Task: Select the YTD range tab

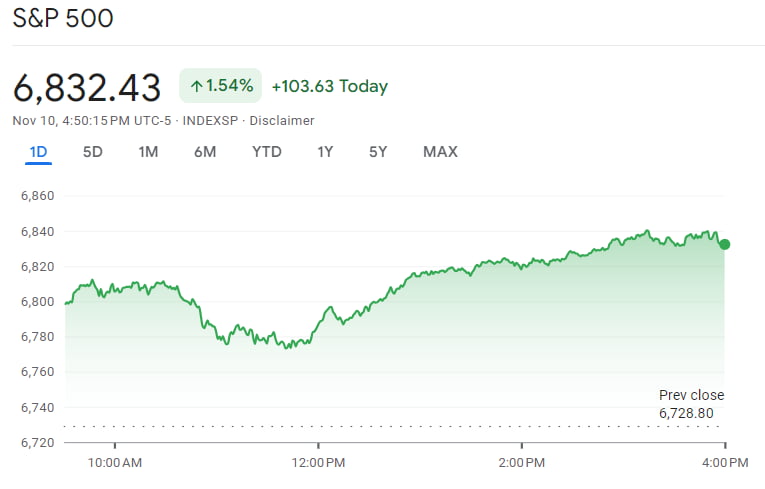Action: (267, 152)
